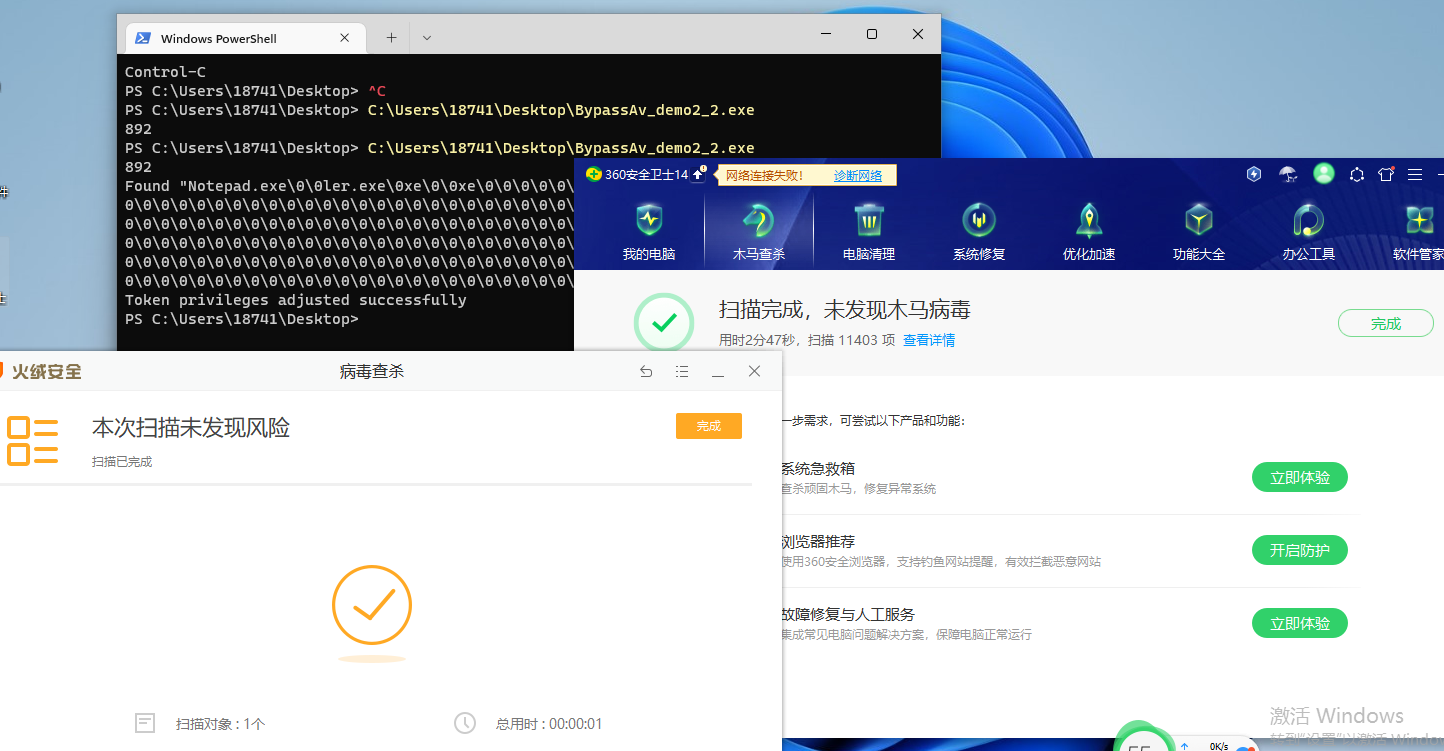
Task: Click the 扫描对象: 1个 text
Action: [x=221, y=723]
